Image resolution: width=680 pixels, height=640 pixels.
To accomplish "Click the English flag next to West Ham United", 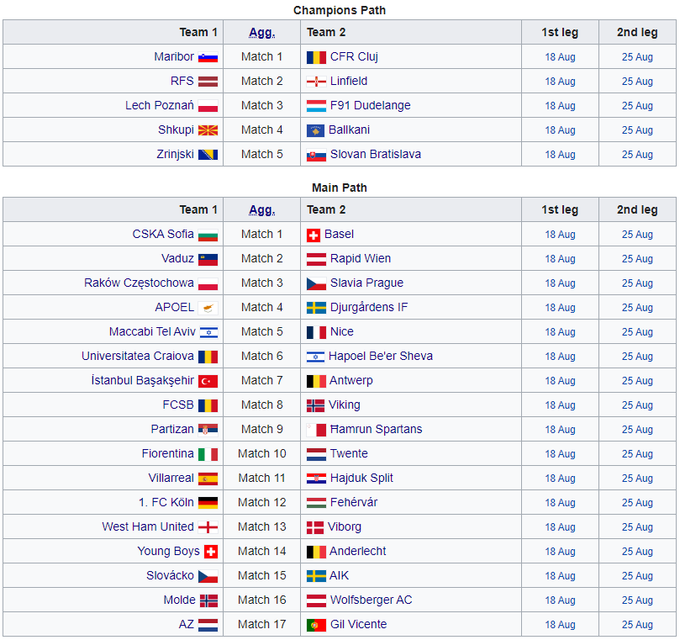I will pyautogui.click(x=208, y=527).
